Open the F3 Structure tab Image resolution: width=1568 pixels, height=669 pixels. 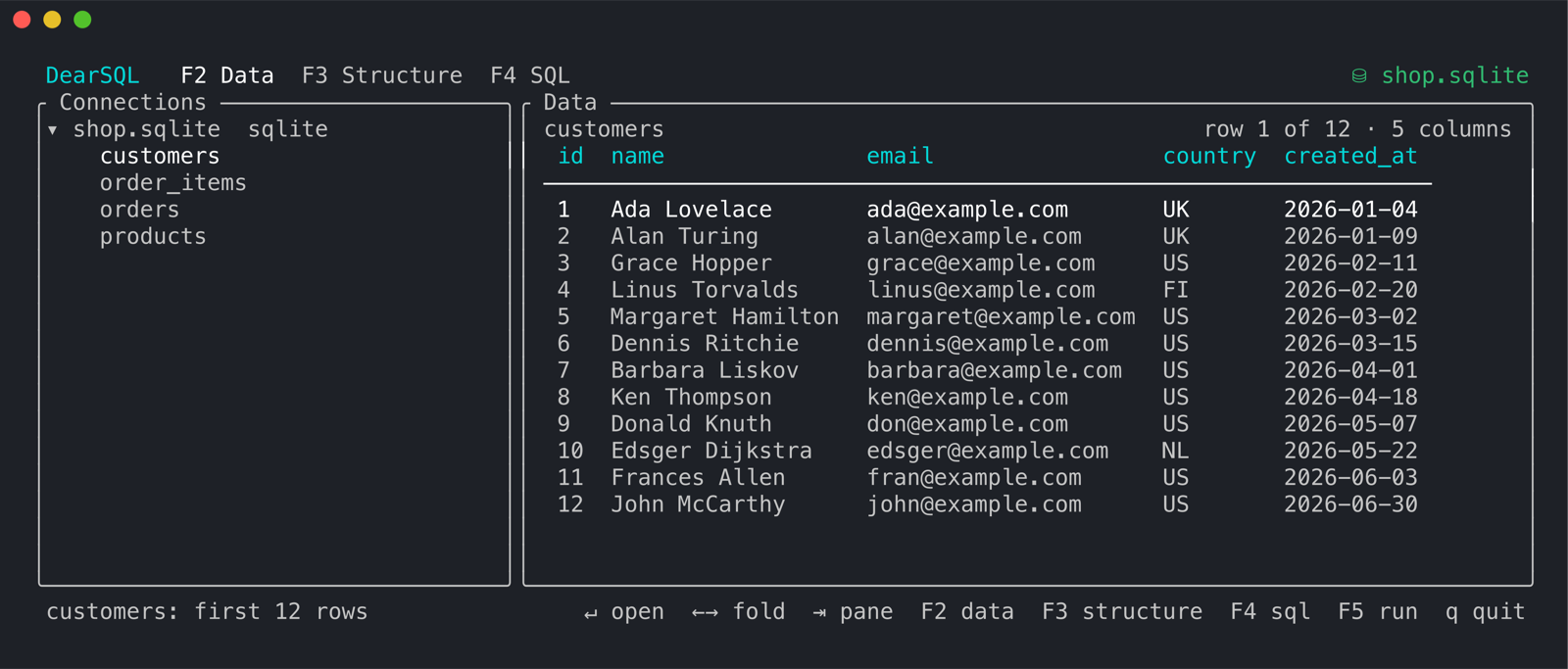(x=382, y=75)
